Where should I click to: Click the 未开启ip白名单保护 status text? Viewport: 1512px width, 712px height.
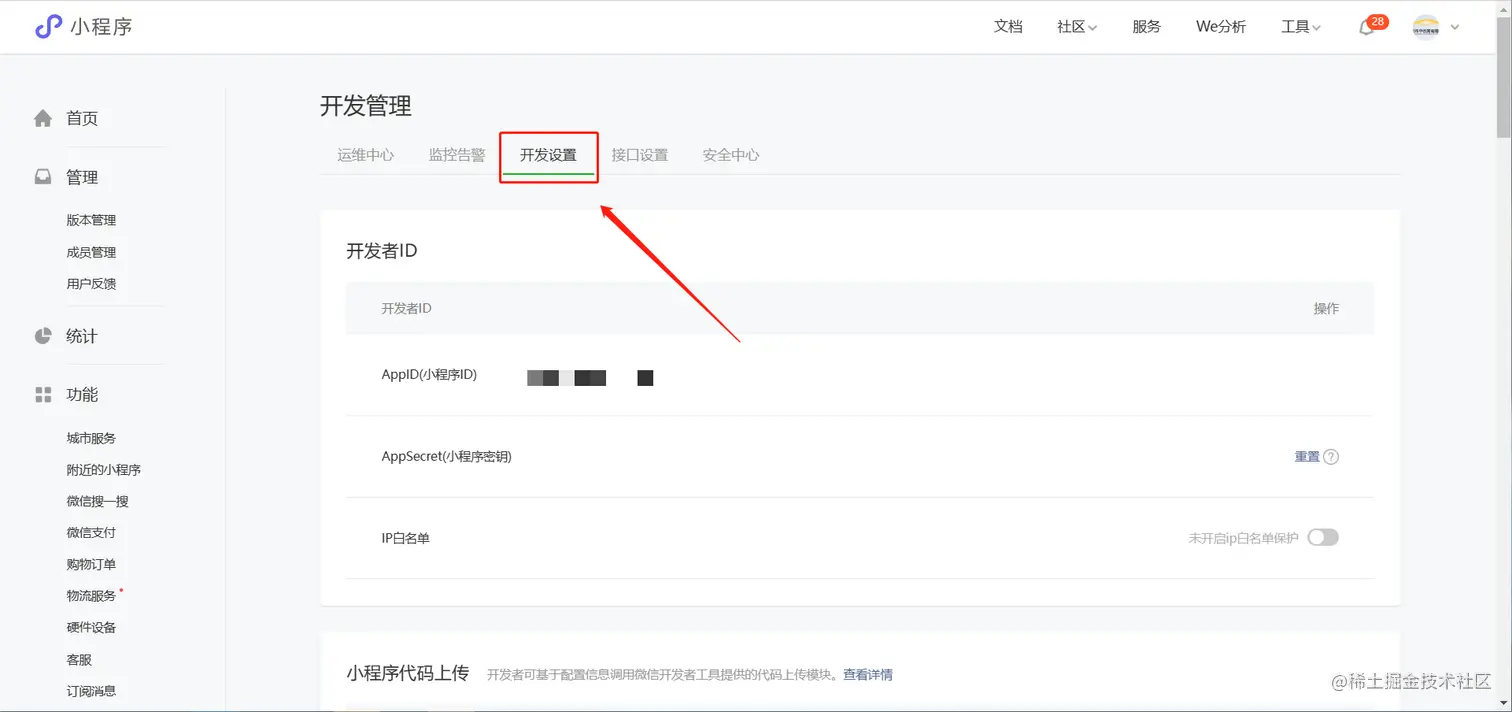tap(1243, 538)
